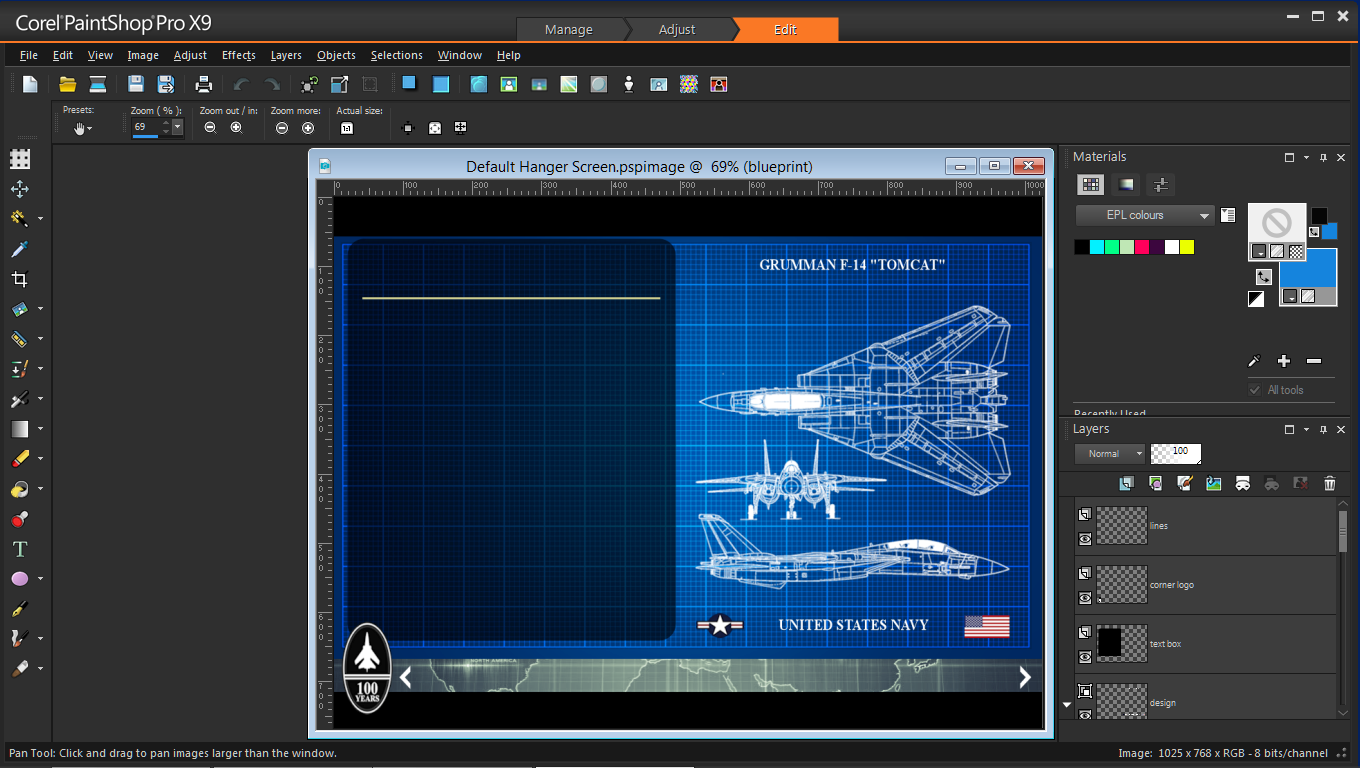Toggle visibility of corner logo layer
The width and height of the screenshot is (1360, 768).
[1085, 598]
